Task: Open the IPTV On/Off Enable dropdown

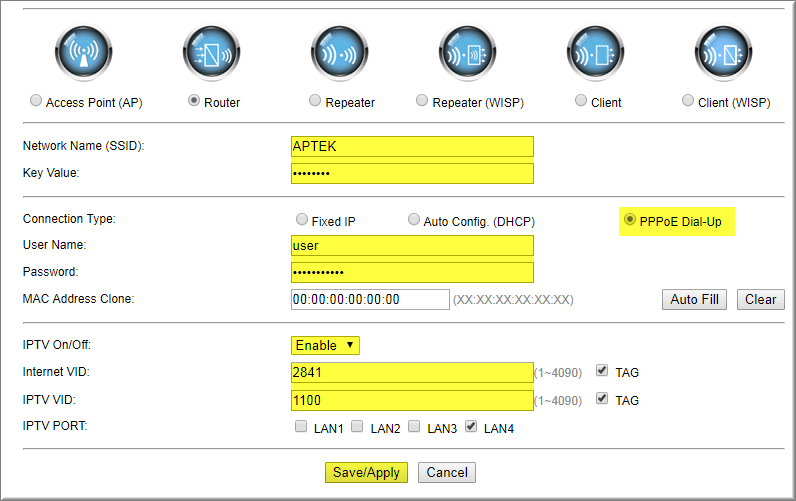Action: point(325,345)
